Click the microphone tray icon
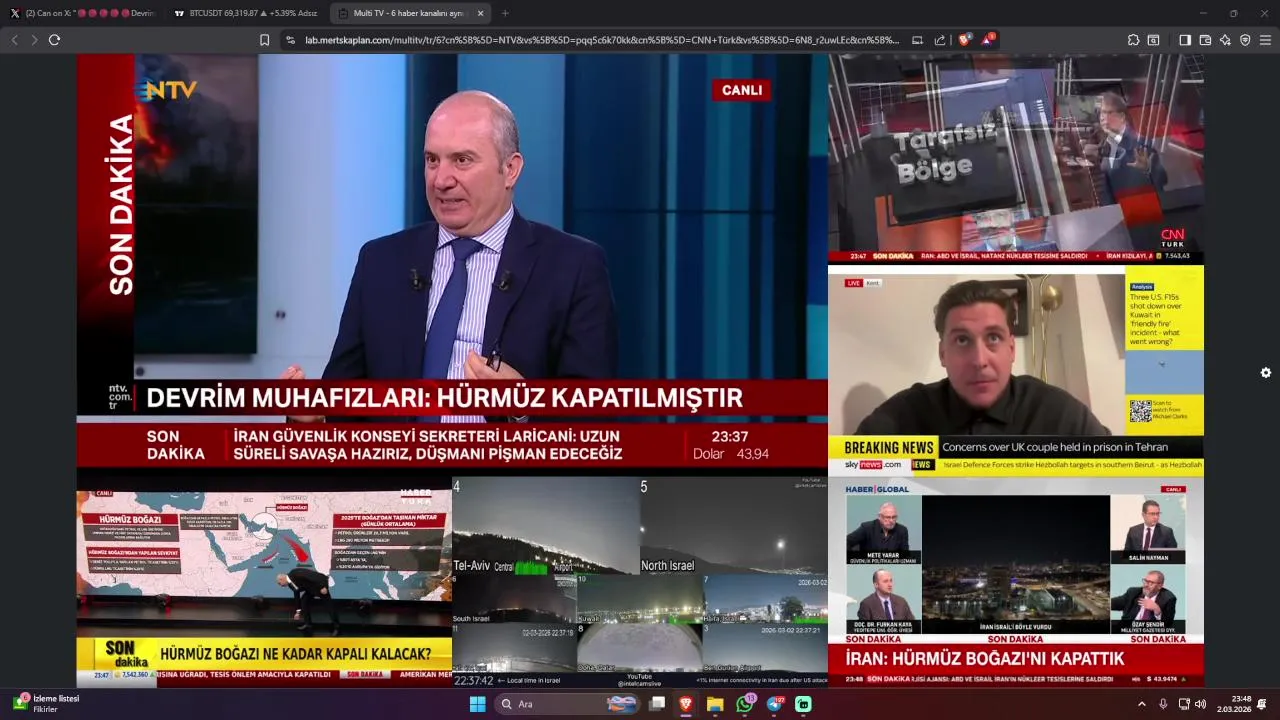This screenshot has width=1280, height=720. pyautogui.click(x=1163, y=704)
